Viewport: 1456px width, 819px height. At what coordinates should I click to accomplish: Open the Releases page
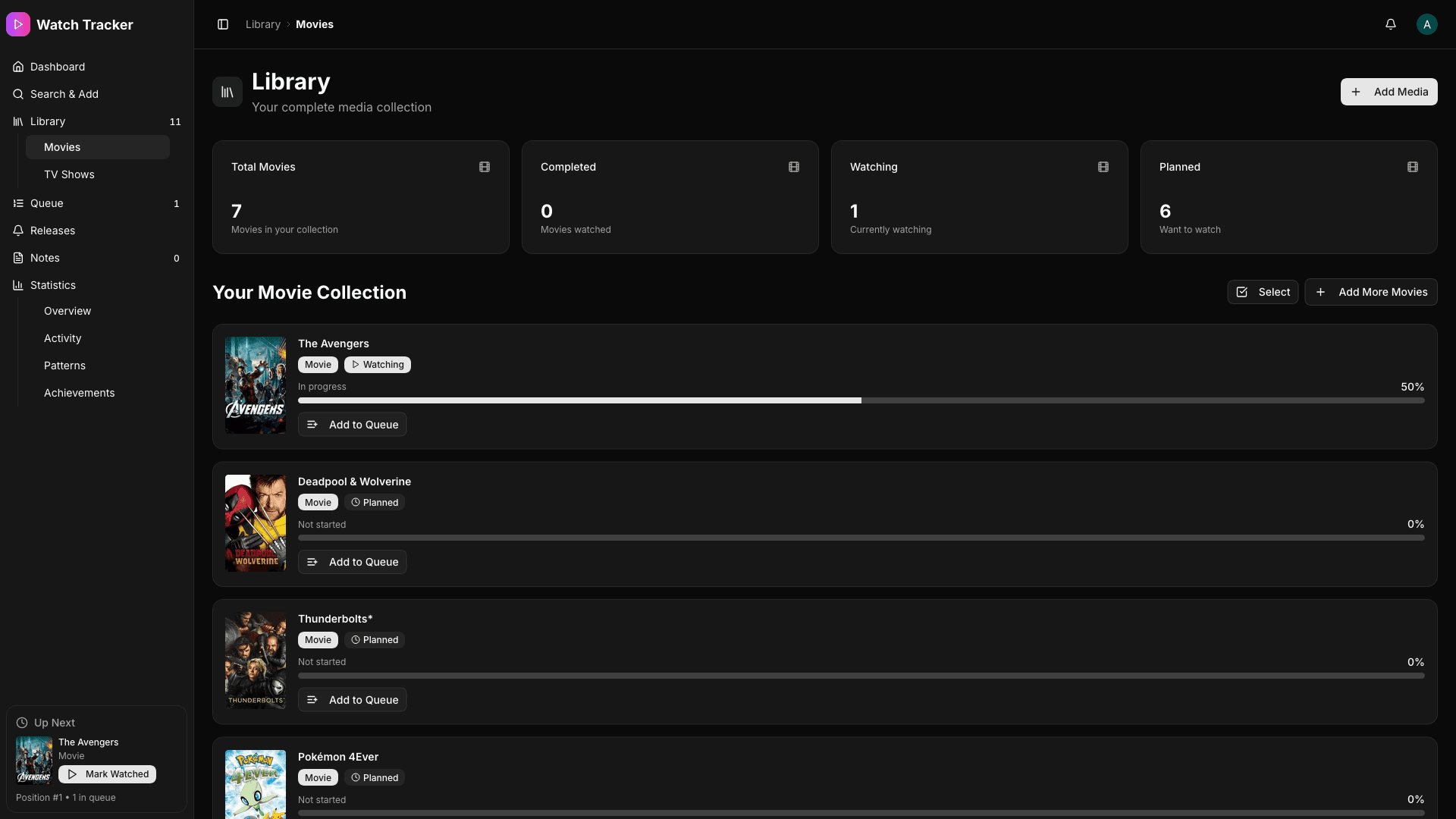97,231
